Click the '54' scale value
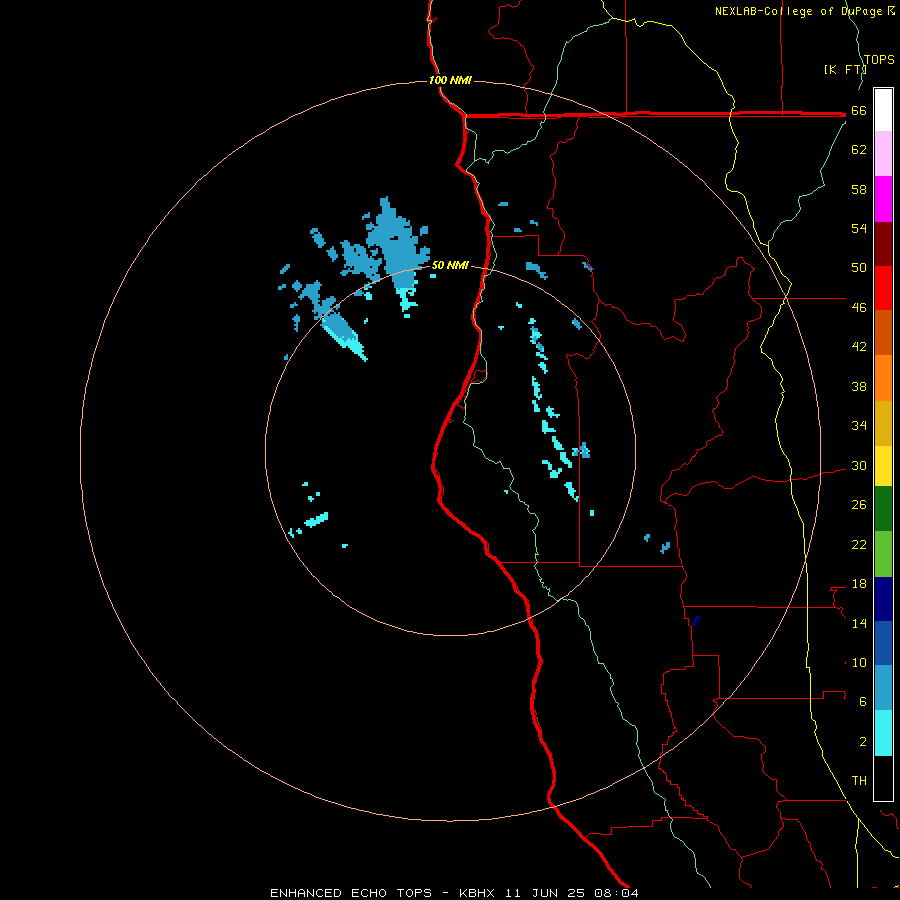The image size is (900, 900). [x=859, y=228]
